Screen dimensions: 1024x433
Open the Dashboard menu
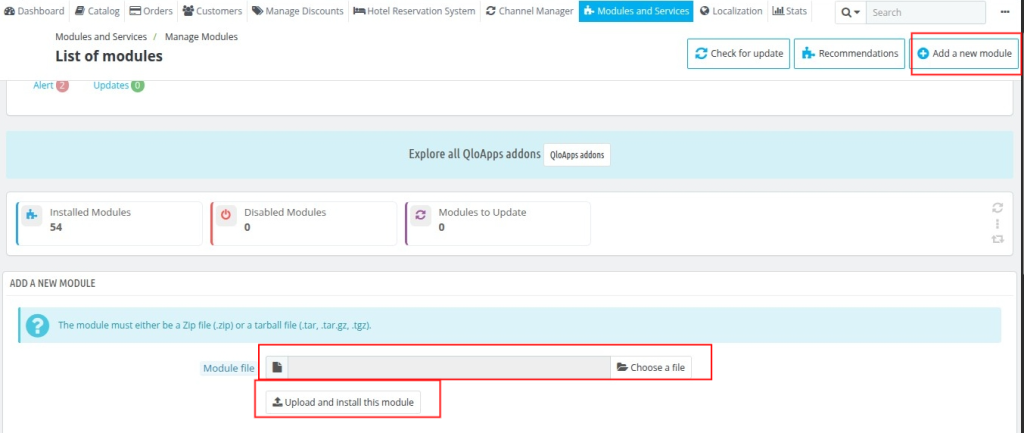(x=35, y=11)
